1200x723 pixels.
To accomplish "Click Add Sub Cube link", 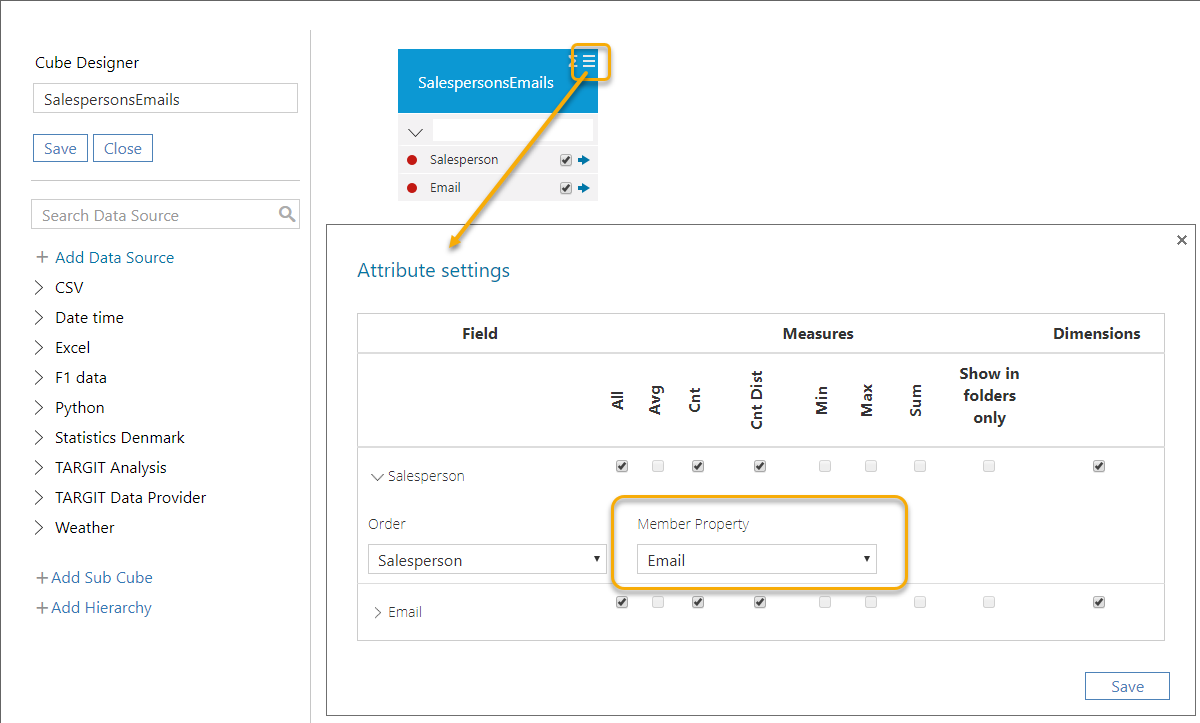I will [x=94, y=577].
